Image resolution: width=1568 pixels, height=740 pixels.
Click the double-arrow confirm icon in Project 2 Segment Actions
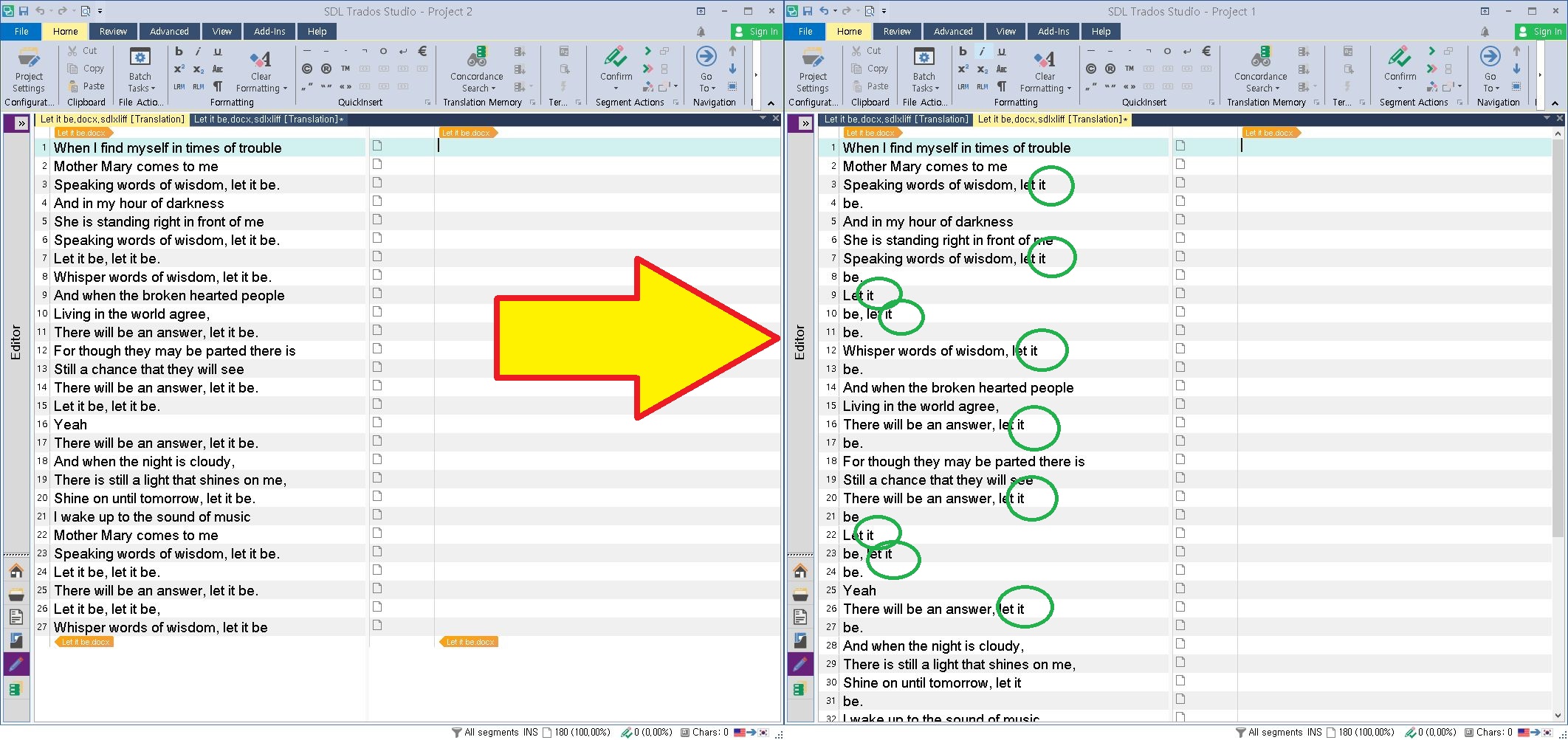click(647, 69)
